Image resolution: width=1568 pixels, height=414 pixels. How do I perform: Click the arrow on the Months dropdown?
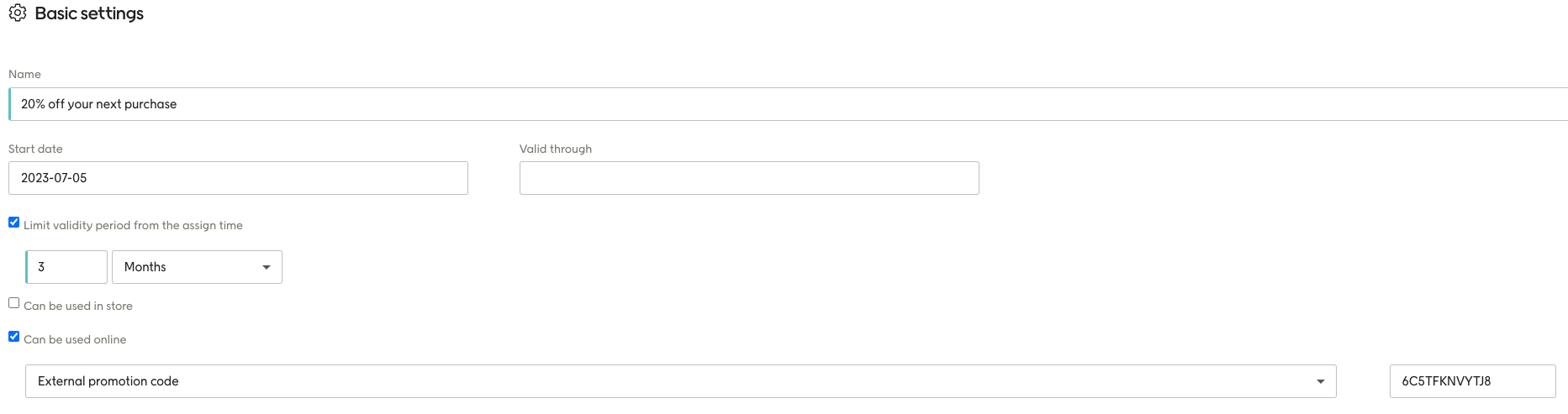tap(267, 267)
